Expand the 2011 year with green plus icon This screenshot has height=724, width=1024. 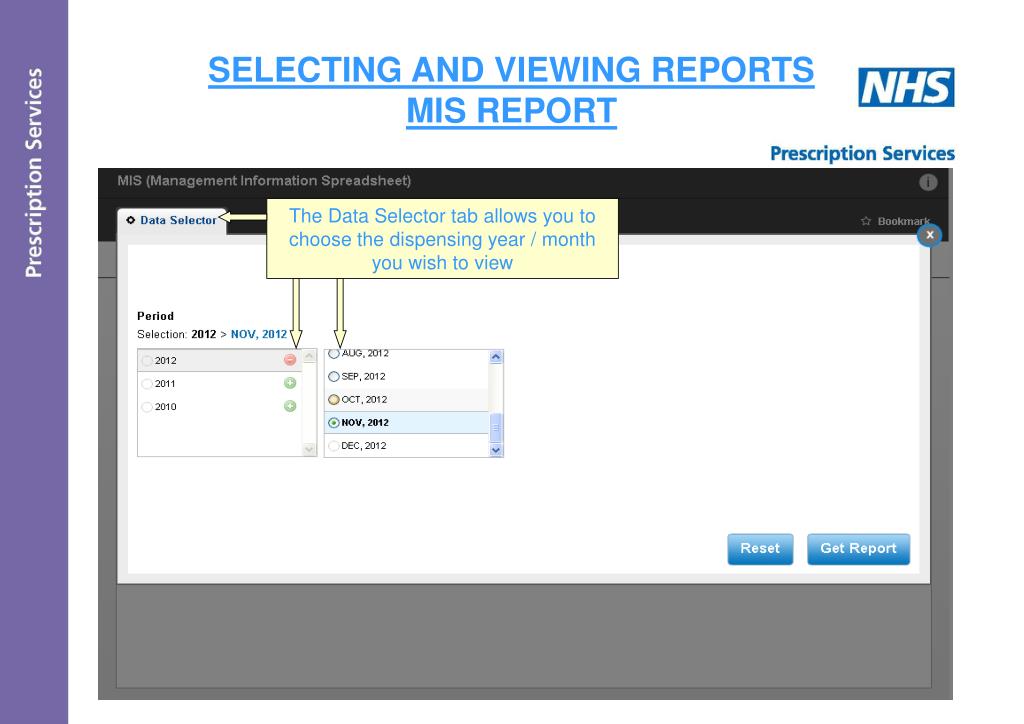(x=290, y=383)
